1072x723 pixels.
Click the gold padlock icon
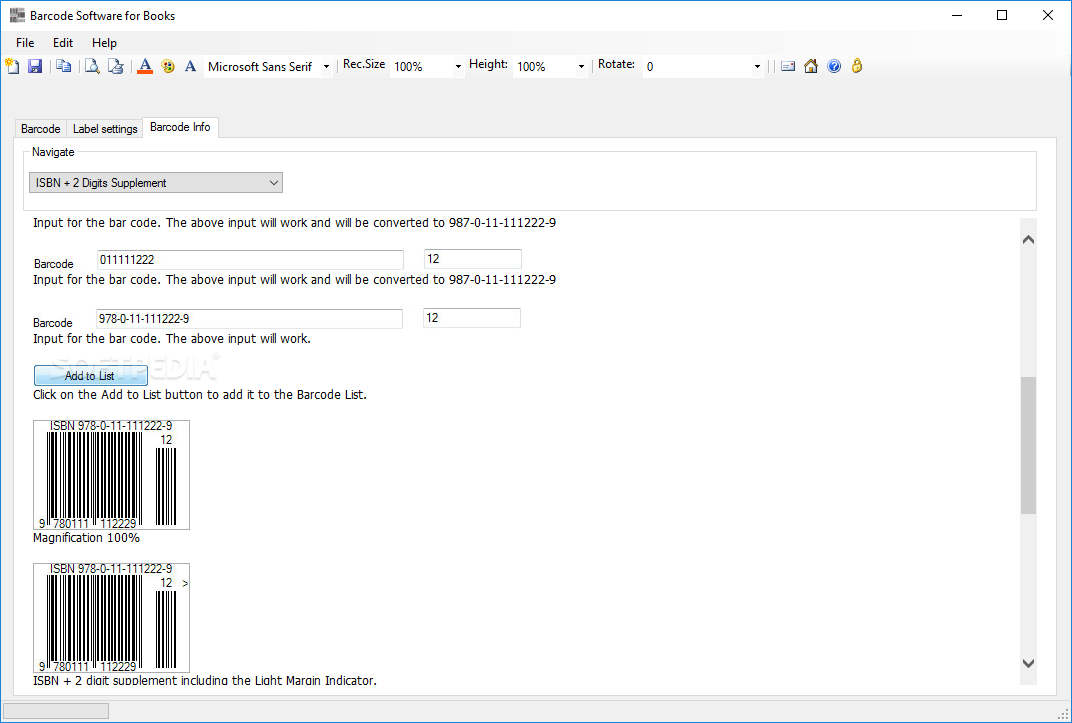click(857, 66)
